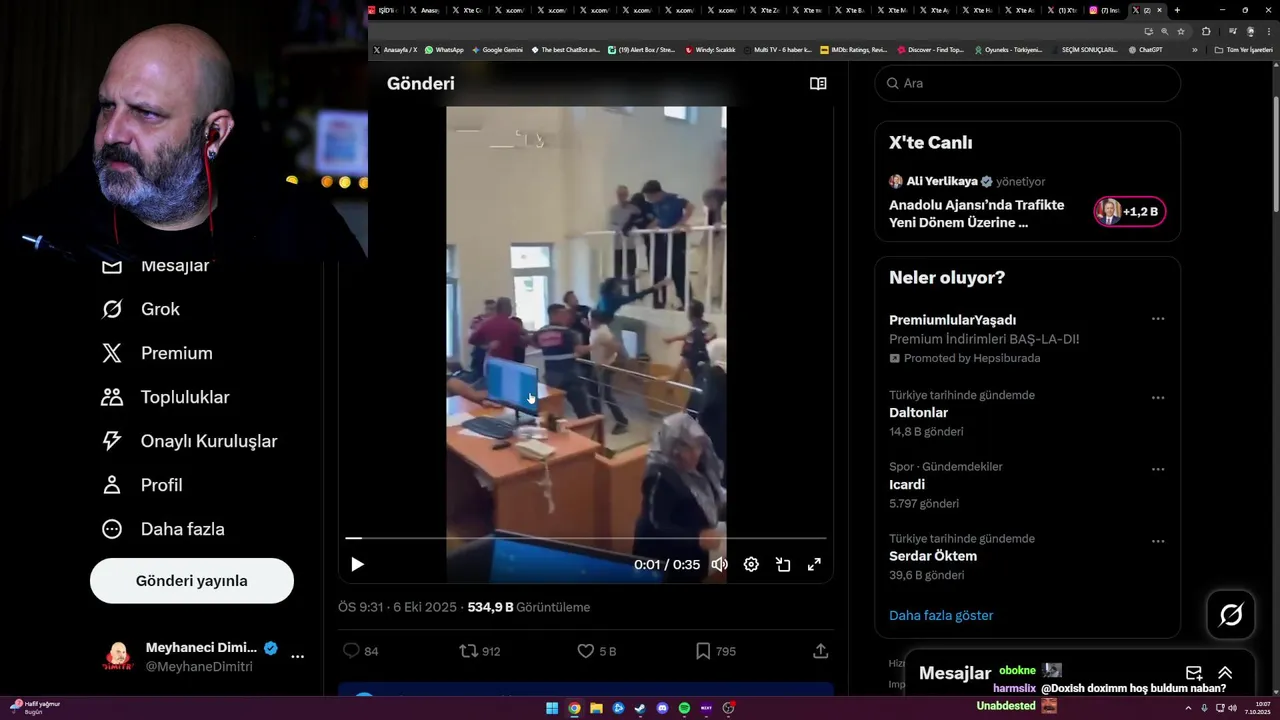Open browser extensions puzzle icon

[x=1206, y=31]
